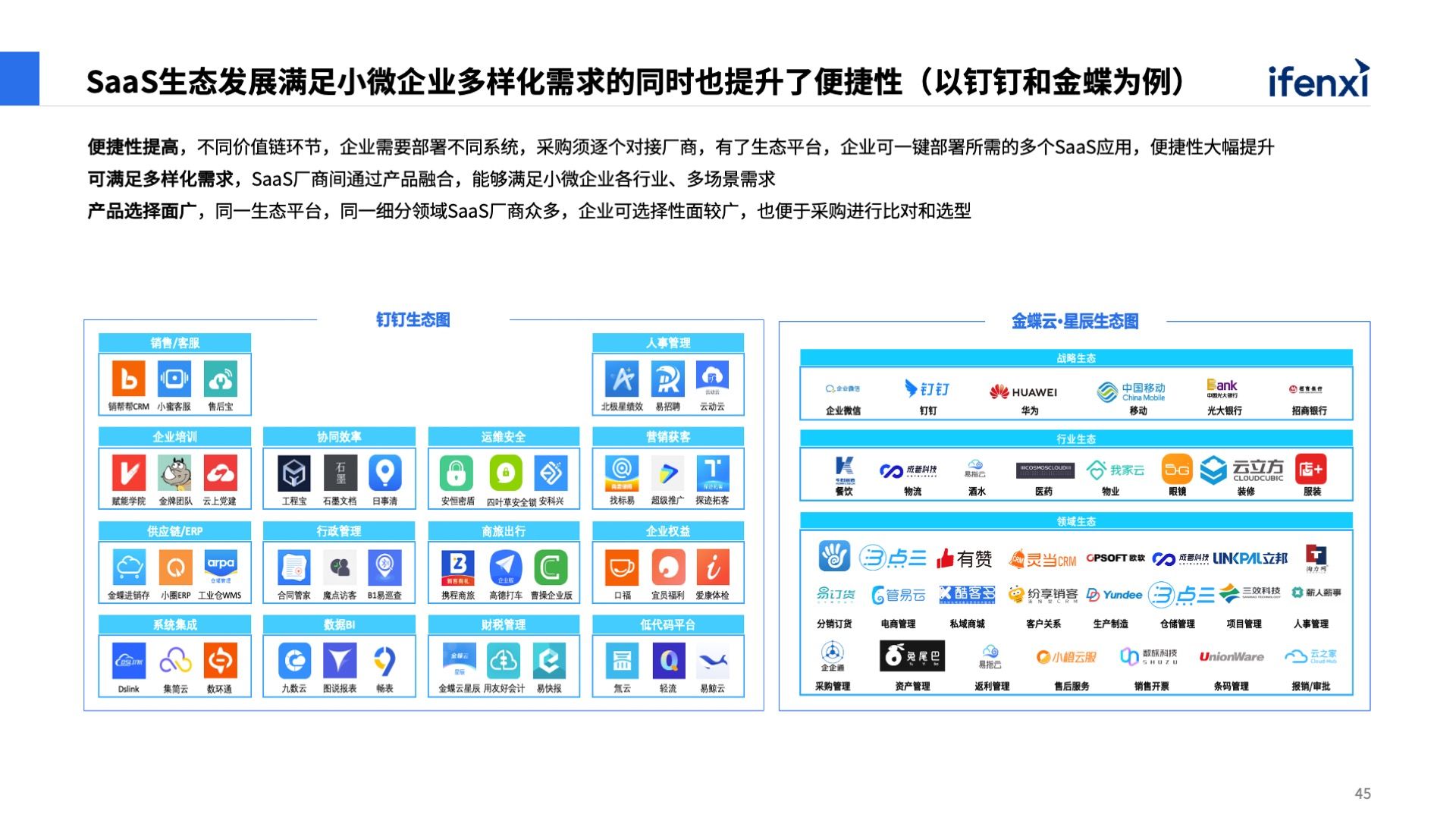1456x830 pixels.
Task: Click the 氚云 icon
Action: click(622, 661)
